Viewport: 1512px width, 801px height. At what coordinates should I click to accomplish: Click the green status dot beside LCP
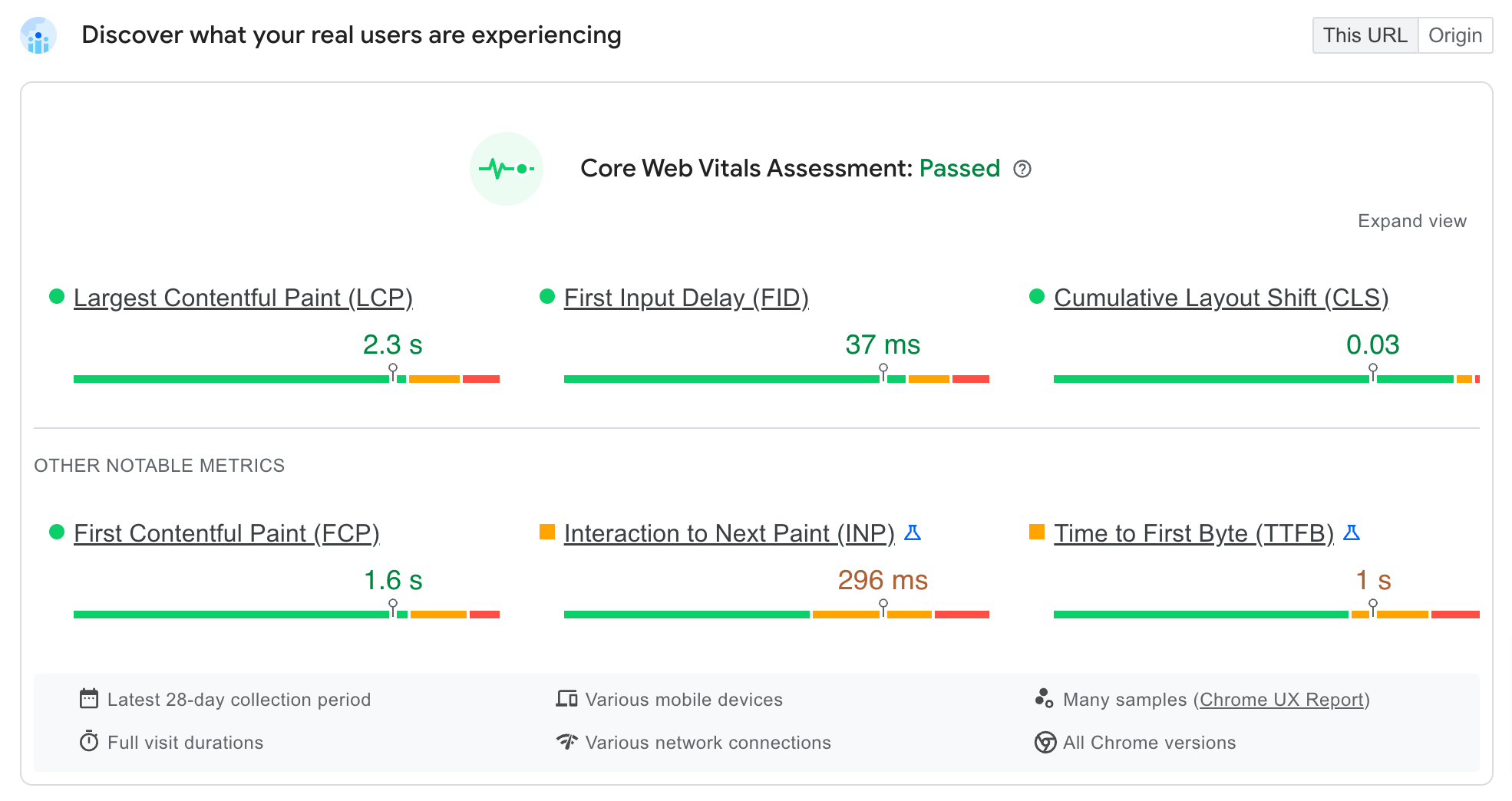(56, 295)
